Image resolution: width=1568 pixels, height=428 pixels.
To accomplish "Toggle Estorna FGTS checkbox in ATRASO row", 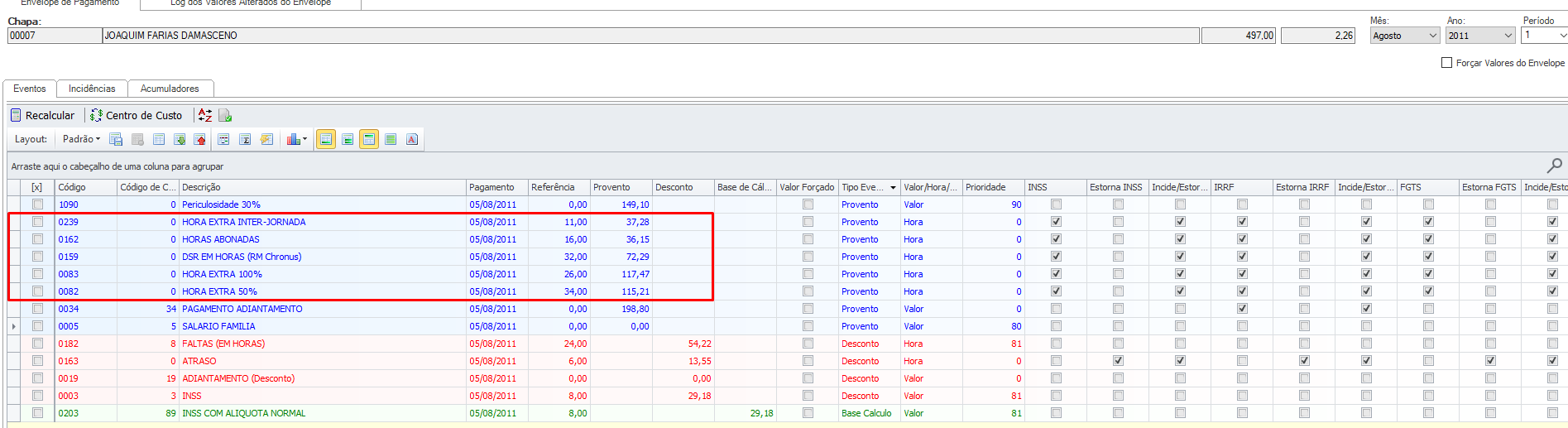I will pyautogui.click(x=1490, y=361).
